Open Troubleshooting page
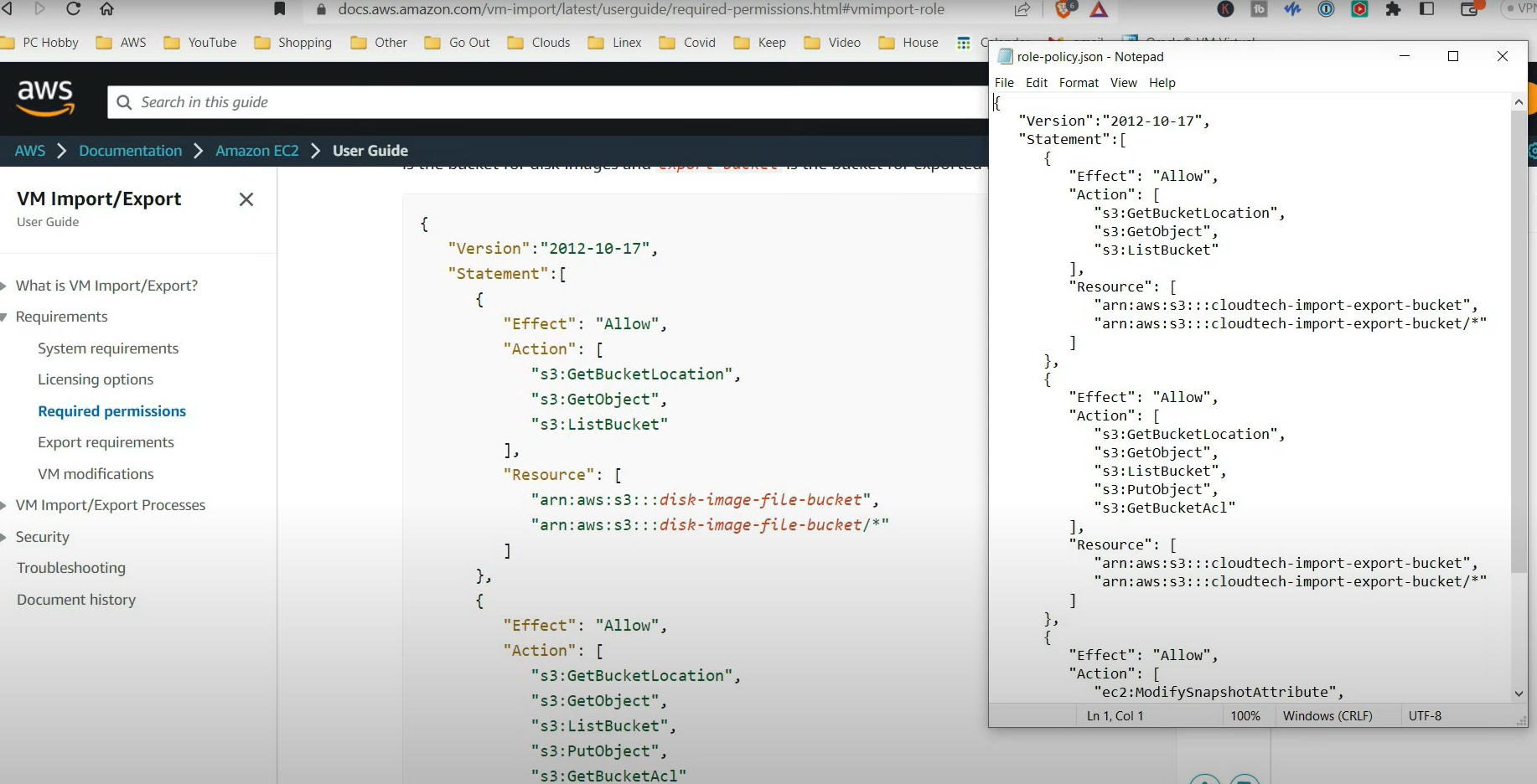 (71, 568)
